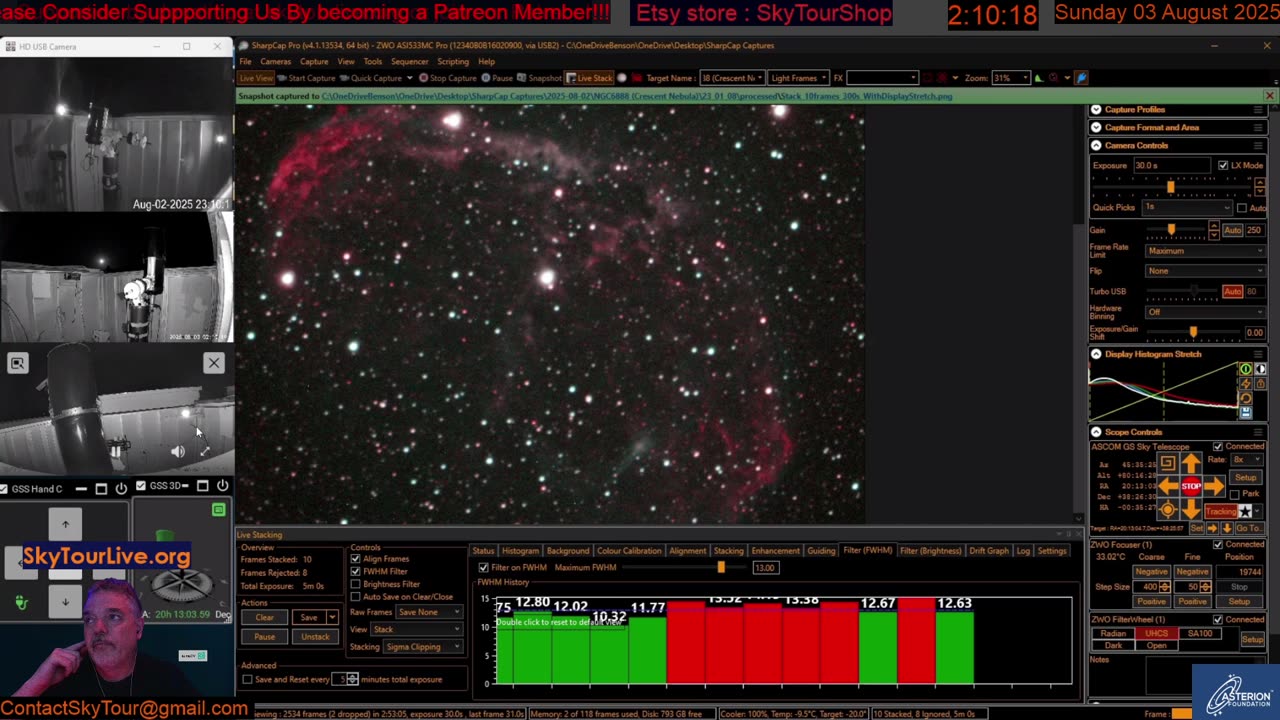Click the Pause button in Live Stacking
This screenshot has width=1280, height=720.
[264, 637]
